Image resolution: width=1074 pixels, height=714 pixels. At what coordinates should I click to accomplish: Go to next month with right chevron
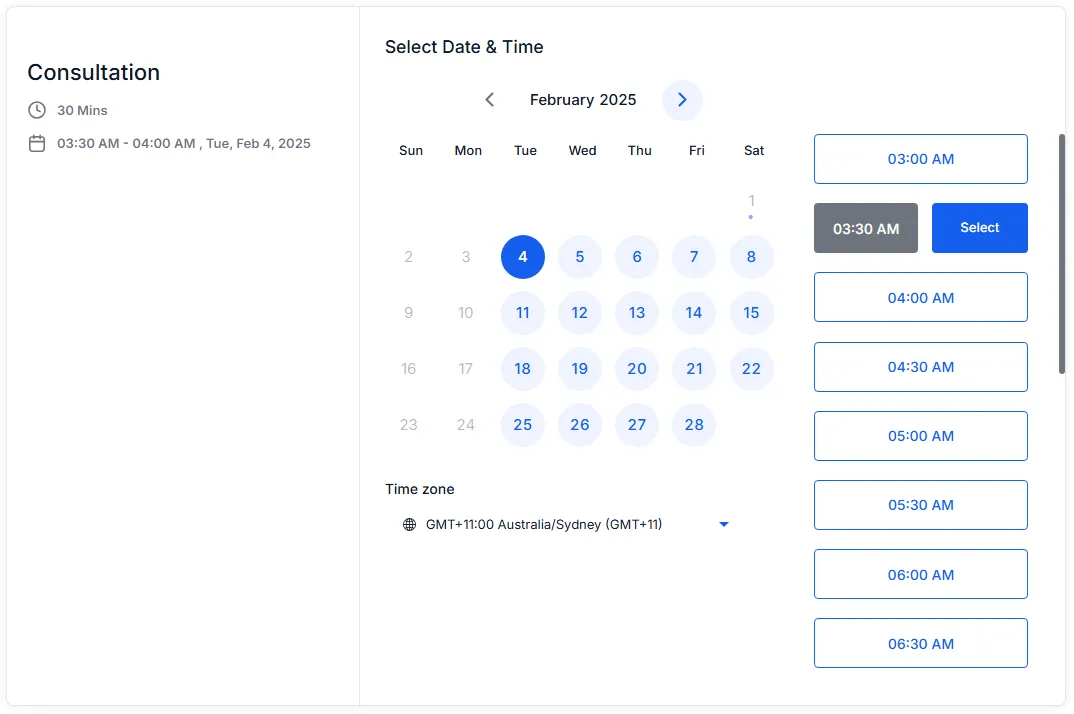click(682, 100)
